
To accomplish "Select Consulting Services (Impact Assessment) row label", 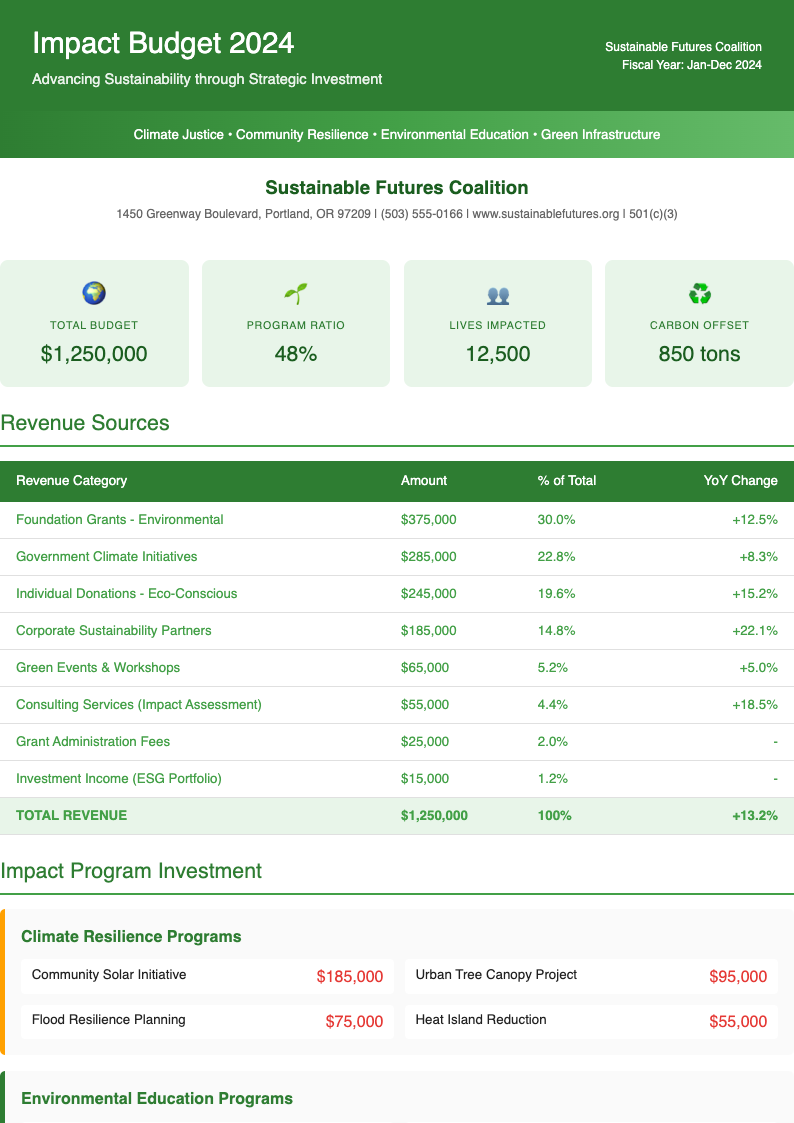I will click(x=139, y=705).
